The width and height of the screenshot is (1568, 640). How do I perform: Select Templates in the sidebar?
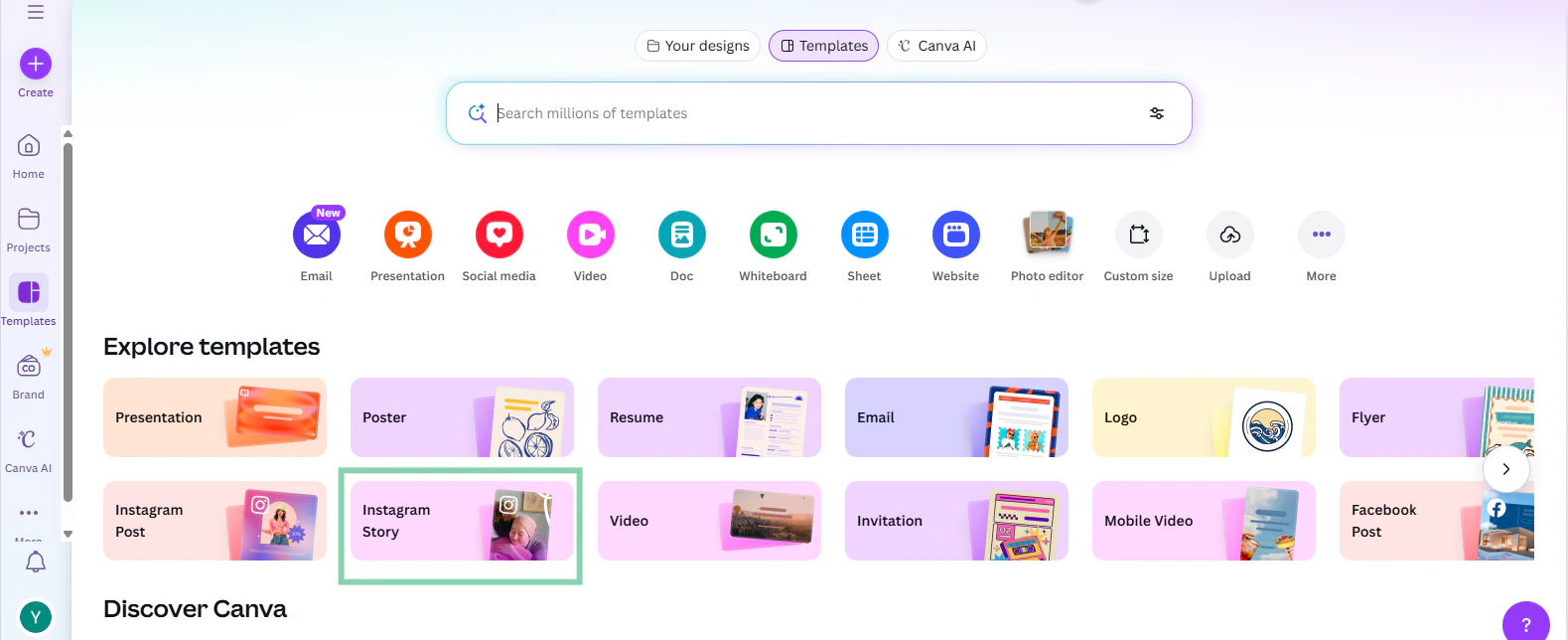pyautogui.click(x=29, y=301)
